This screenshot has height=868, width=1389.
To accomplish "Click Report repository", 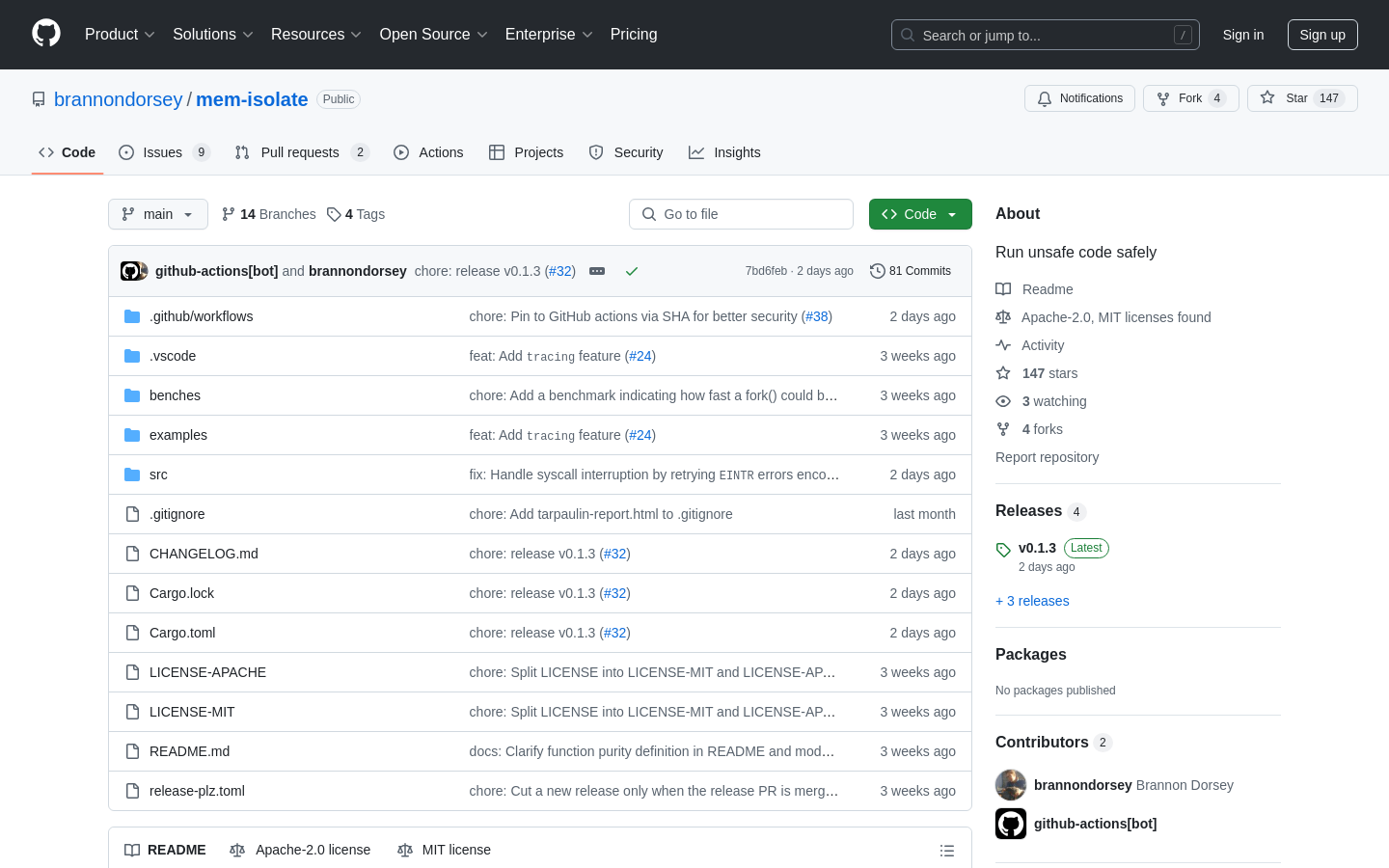I will pyautogui.click(x=1047, y=457).
